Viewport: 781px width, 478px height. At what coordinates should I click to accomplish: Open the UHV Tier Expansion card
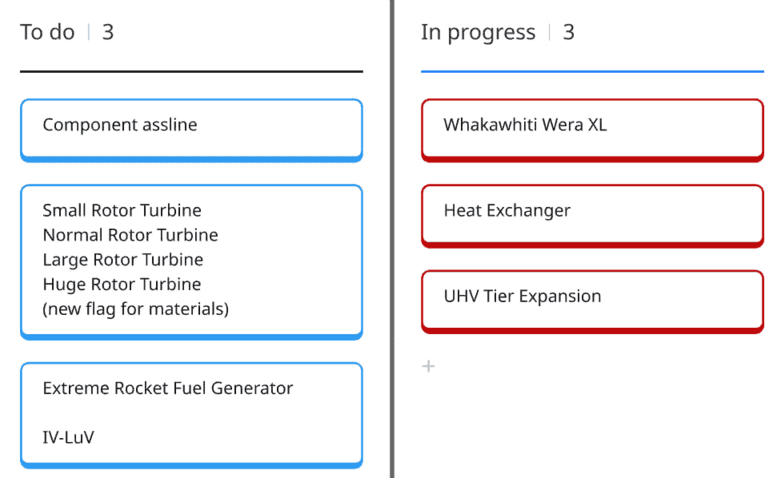coord(592,297)
